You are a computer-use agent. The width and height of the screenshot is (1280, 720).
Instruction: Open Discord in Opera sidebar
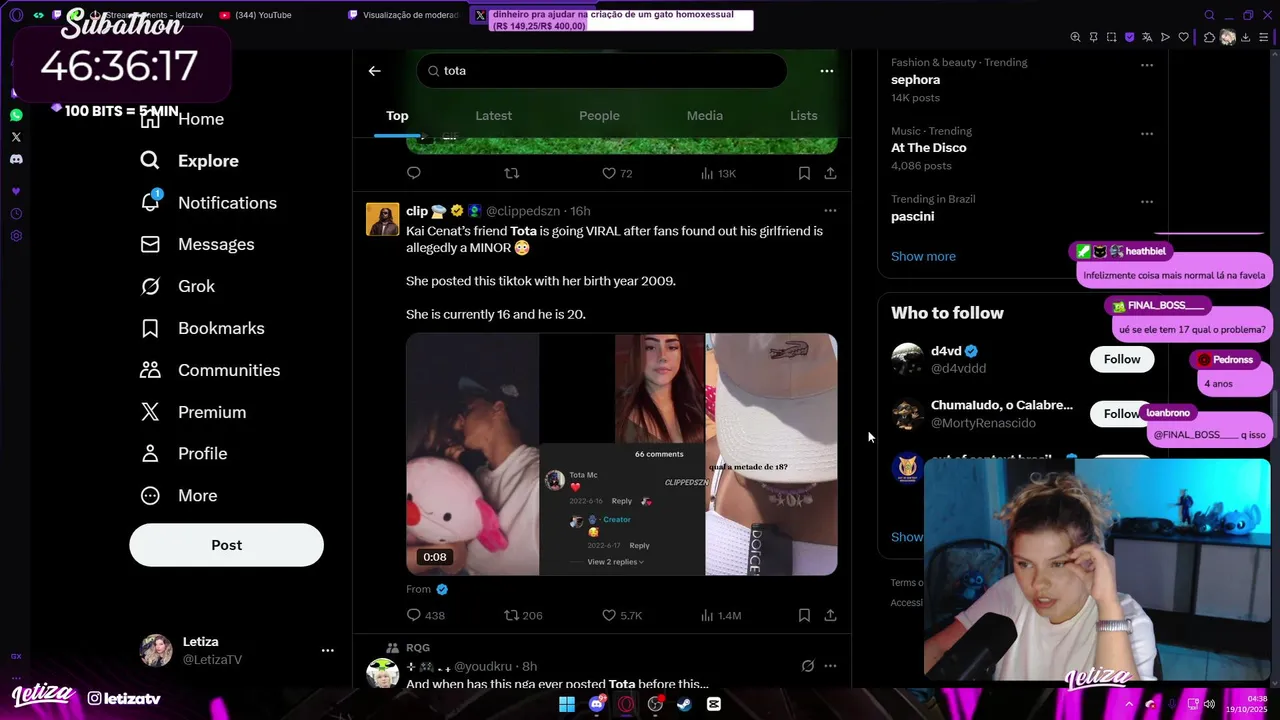(16, 159)
